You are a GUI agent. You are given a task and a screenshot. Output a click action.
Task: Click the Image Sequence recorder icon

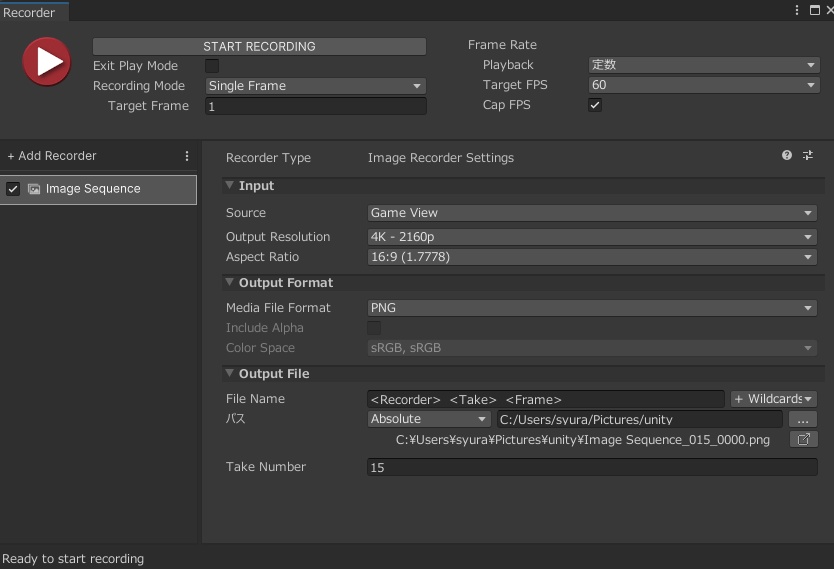(x=34, y=189)
